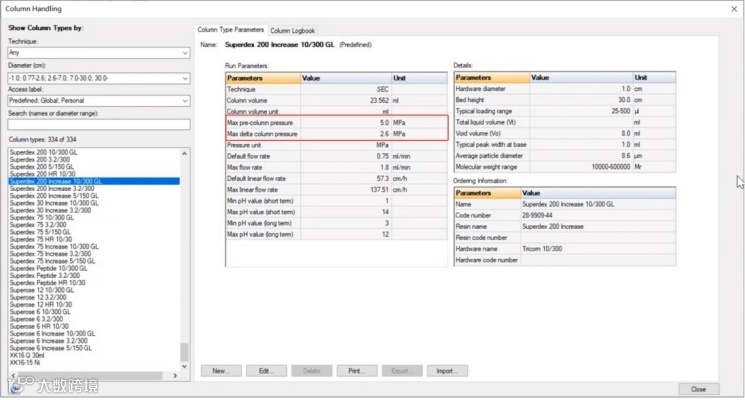Select Superdex 200 5/150 GL in the list
The image size is (745, 400).
point(42,167)
